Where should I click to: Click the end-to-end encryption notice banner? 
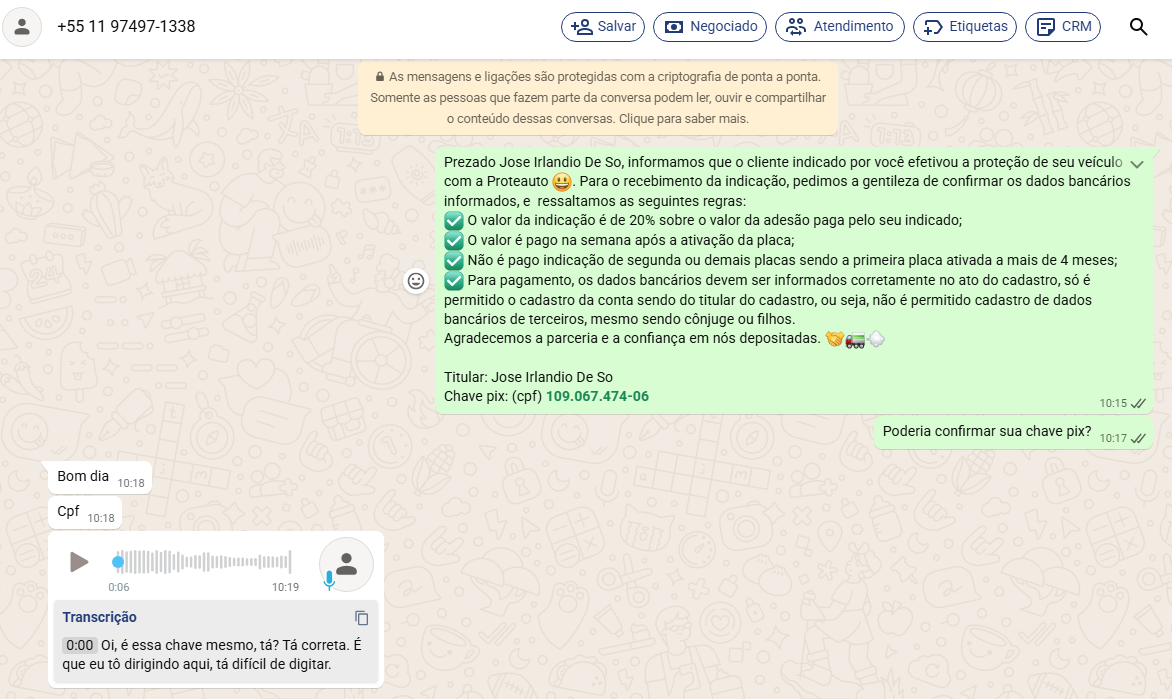(x=597, y=98)
